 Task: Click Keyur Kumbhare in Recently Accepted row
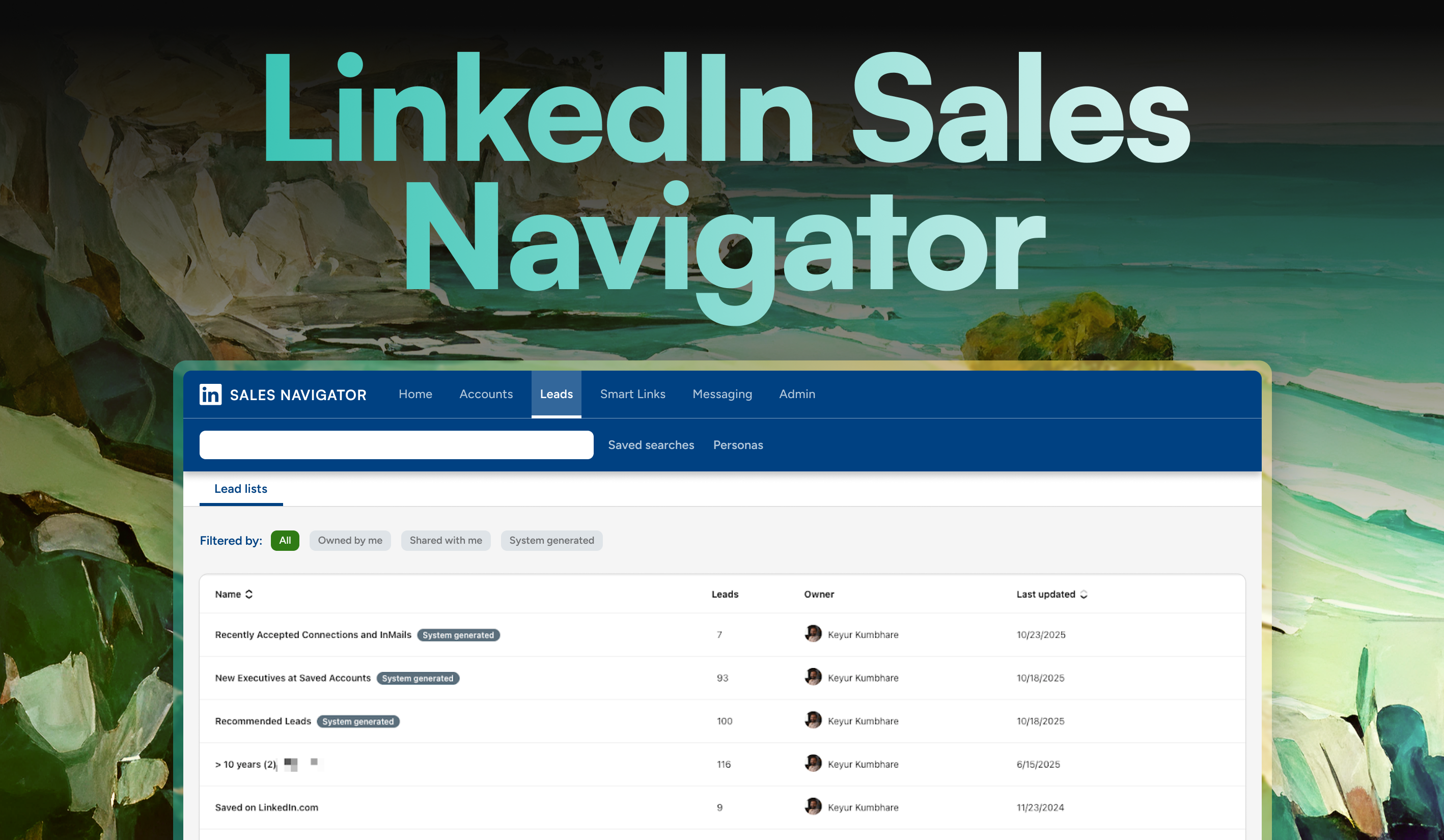click(863, 635)
